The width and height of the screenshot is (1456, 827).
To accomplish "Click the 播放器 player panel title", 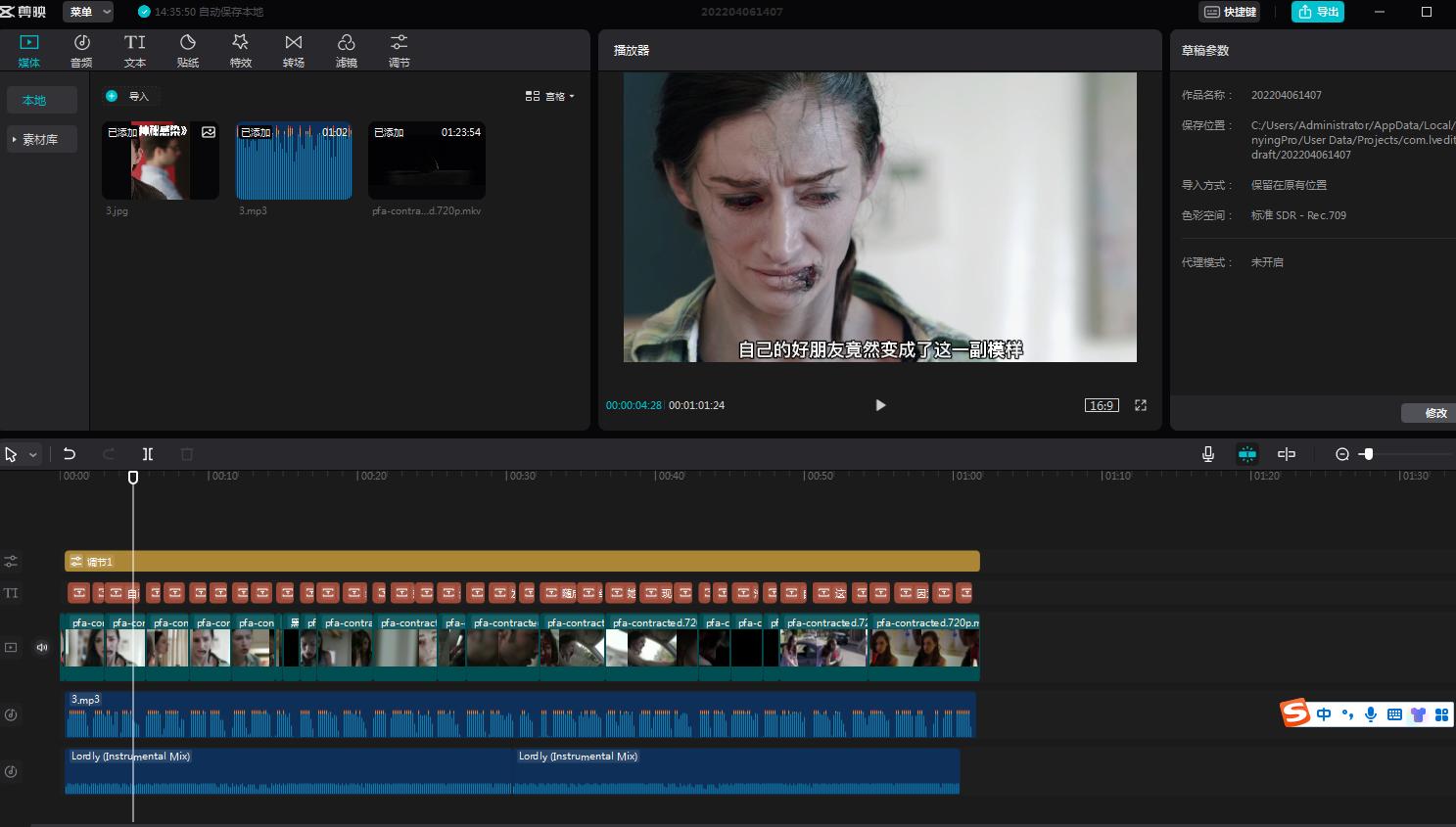I will [x=632, y=51].
